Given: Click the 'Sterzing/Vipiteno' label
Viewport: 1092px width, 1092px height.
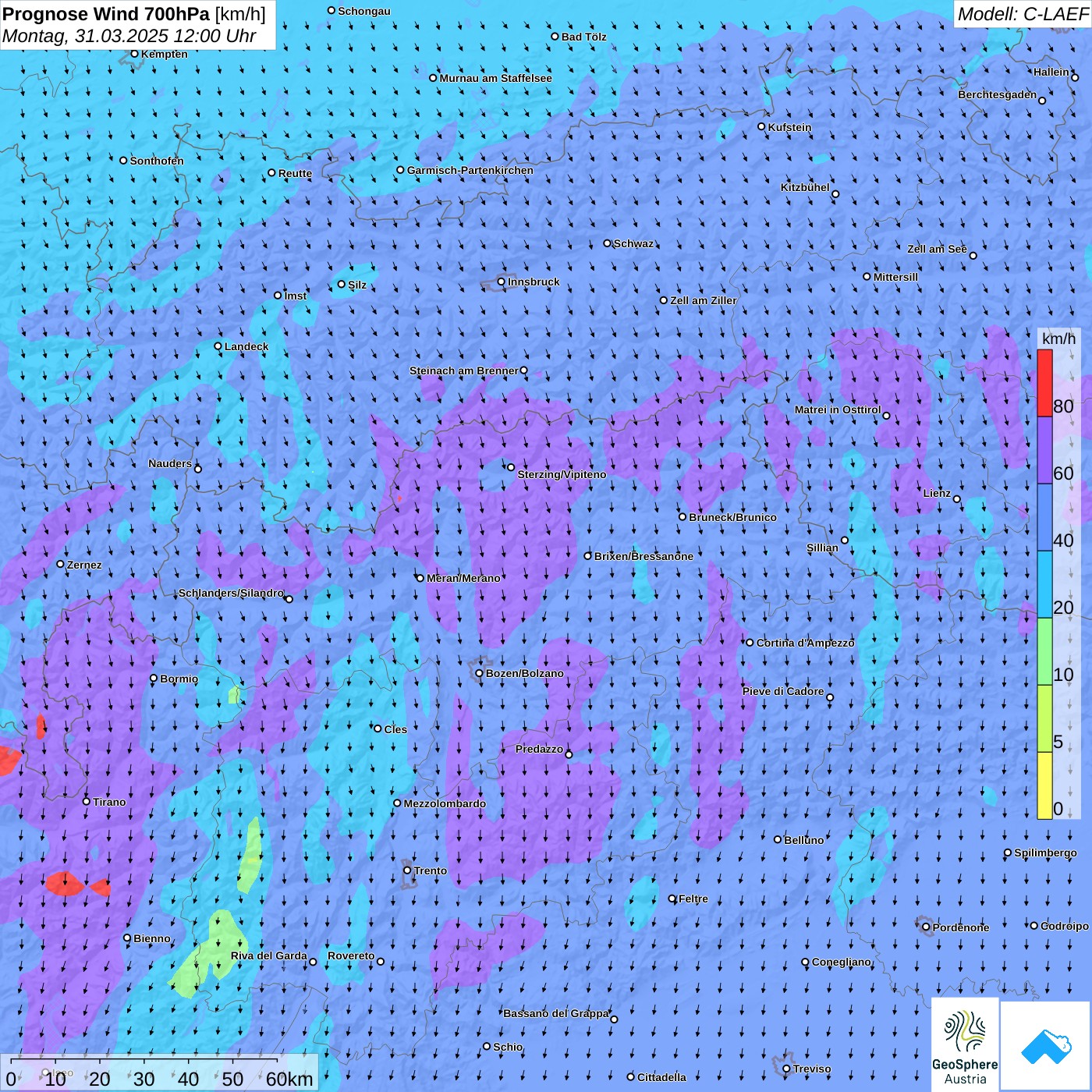Looking at the screenshot, I should (562, 474).
